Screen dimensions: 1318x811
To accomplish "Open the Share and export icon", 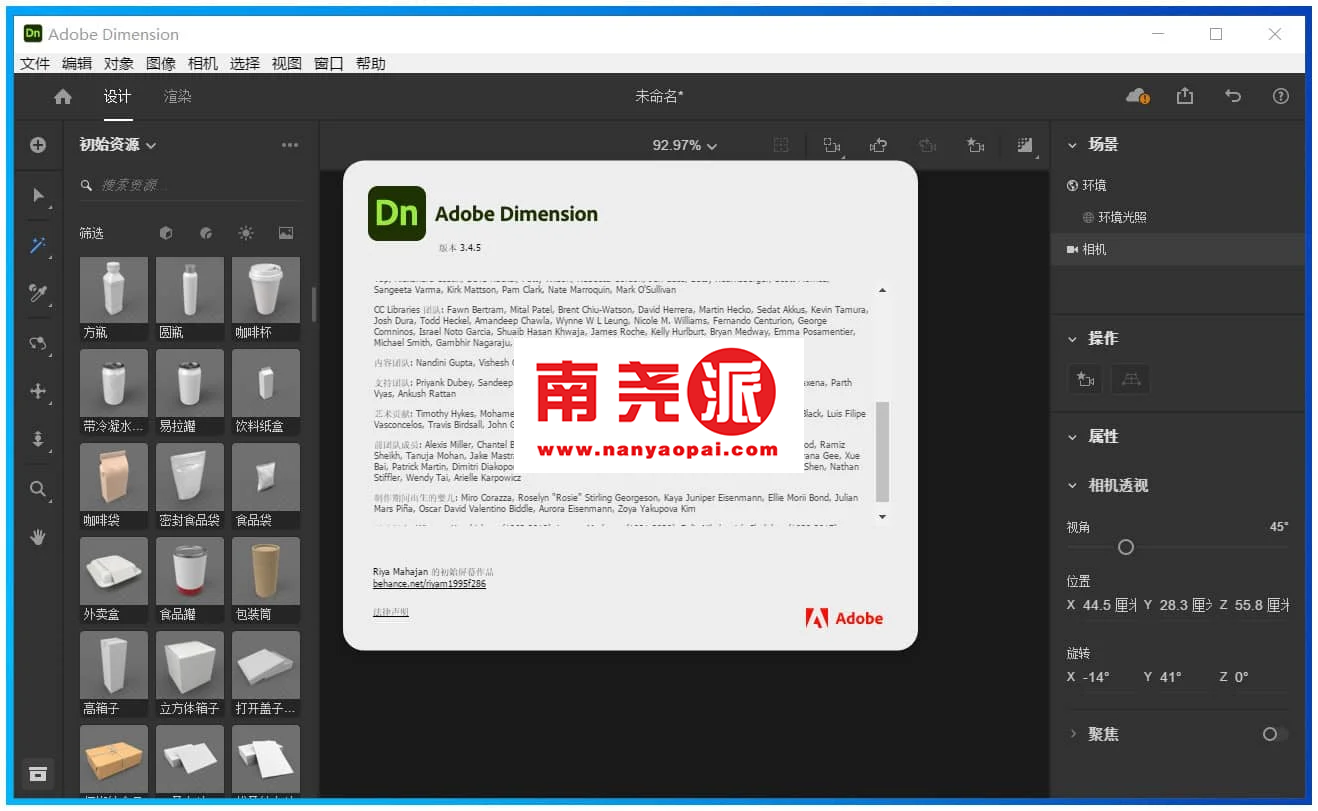I will (x=1185, y=96).
